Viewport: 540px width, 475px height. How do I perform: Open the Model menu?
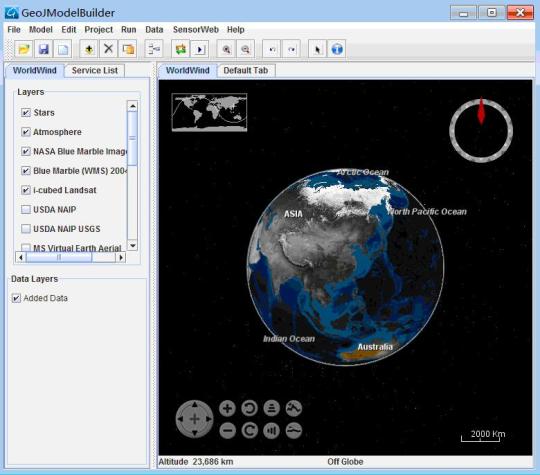[x=41, y=30]
